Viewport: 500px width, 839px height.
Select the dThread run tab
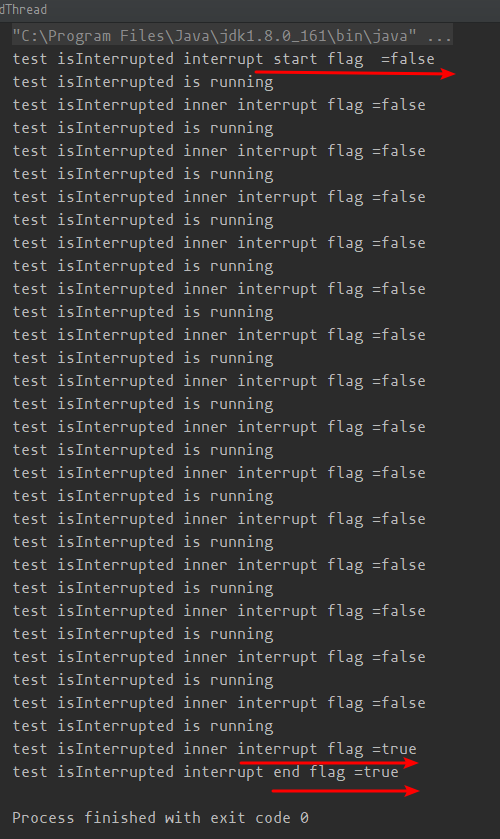(24, 10)
